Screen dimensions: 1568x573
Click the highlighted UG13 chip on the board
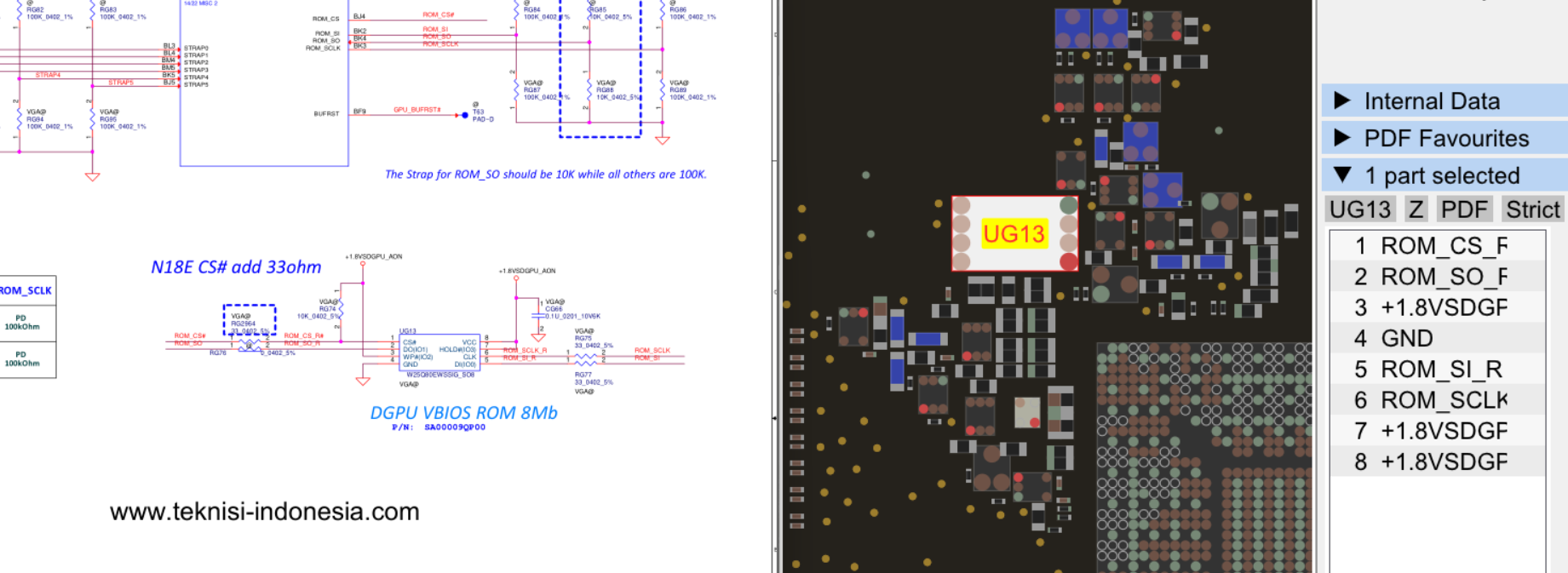point(1014,233)
